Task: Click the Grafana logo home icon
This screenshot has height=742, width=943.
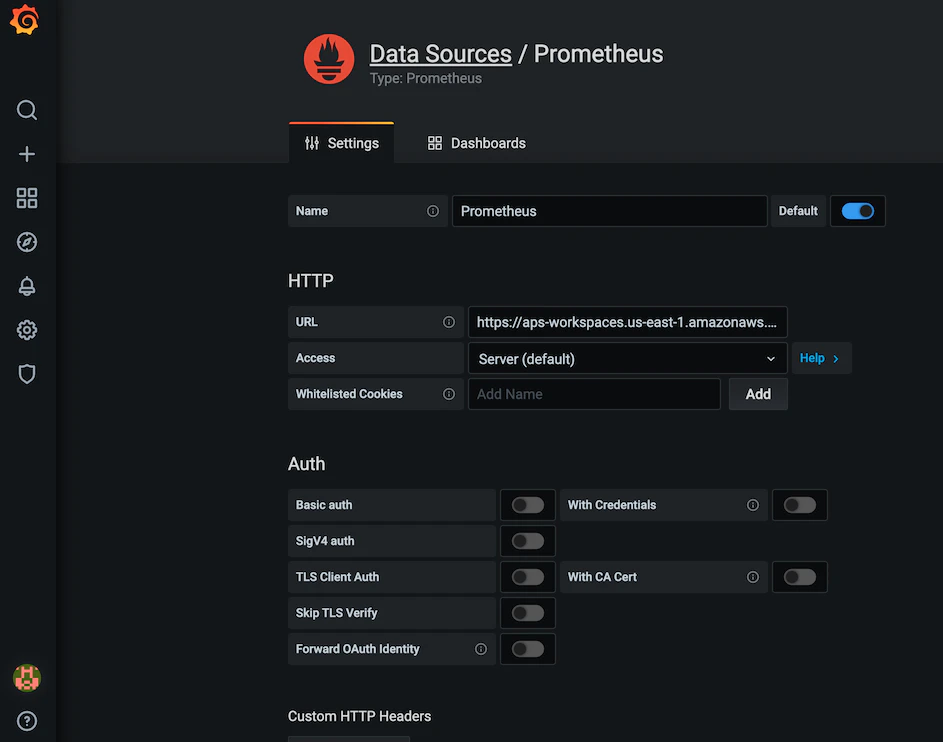Action: (25, 21)
